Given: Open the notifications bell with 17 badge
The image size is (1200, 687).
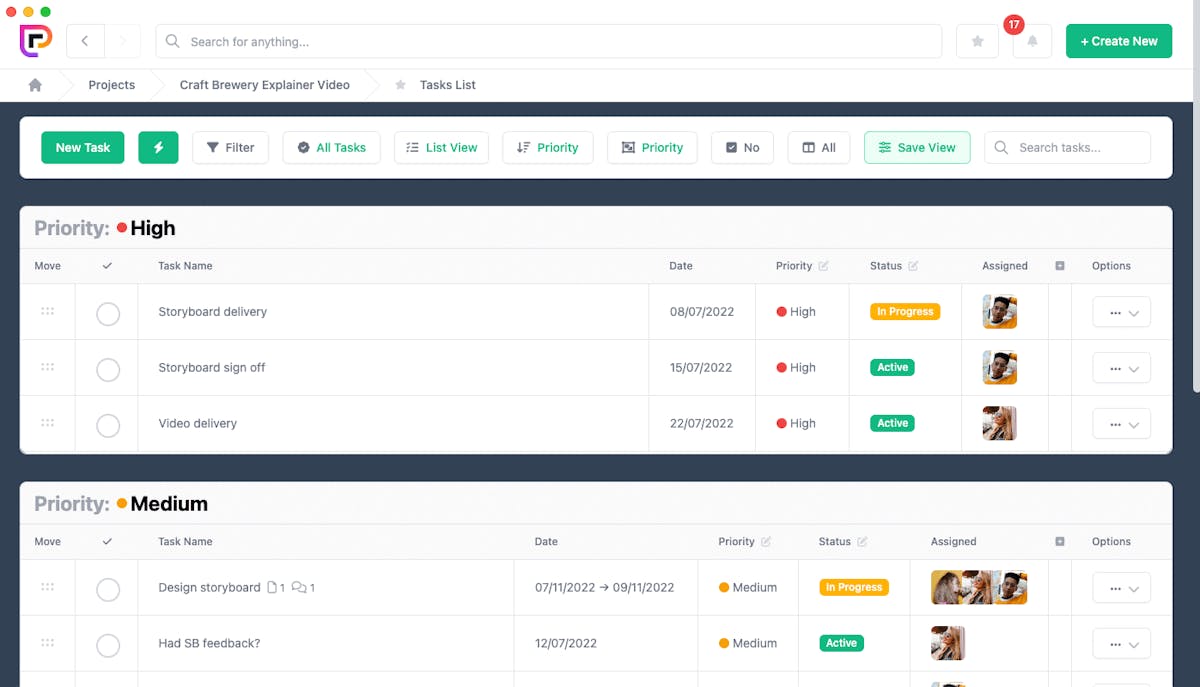Looking at the screenshot, I should tap(1032, 41).
